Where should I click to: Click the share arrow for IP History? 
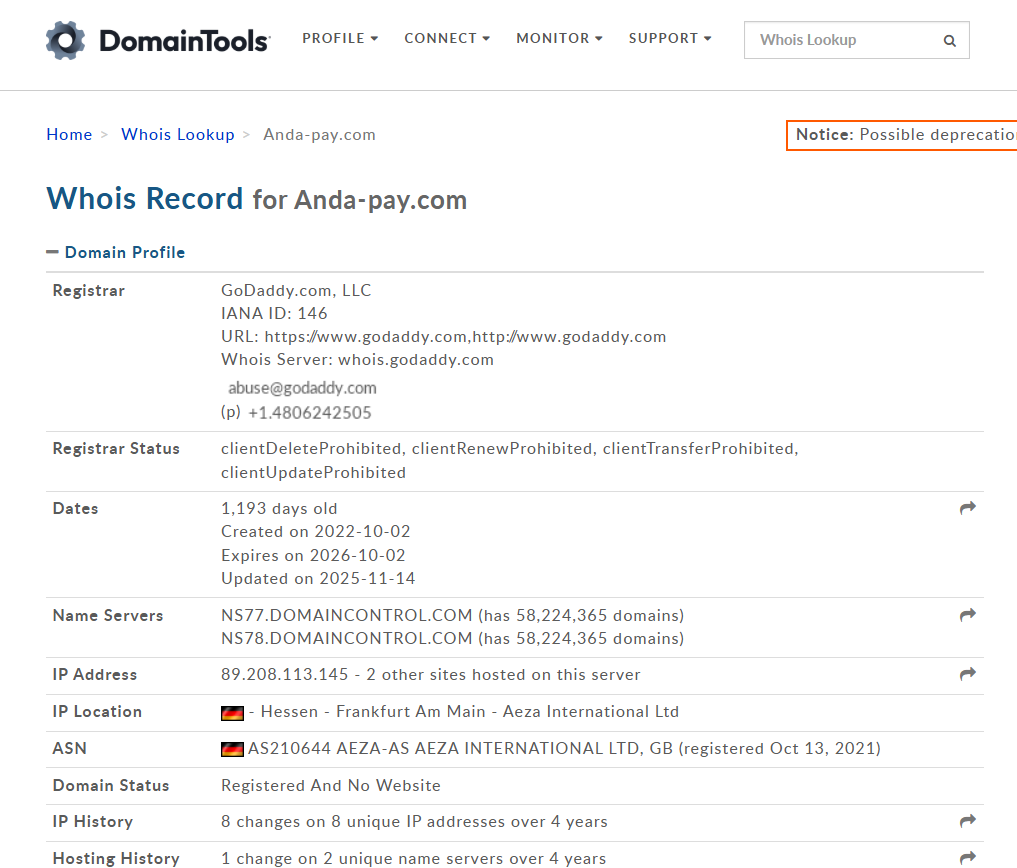[967, 820]
